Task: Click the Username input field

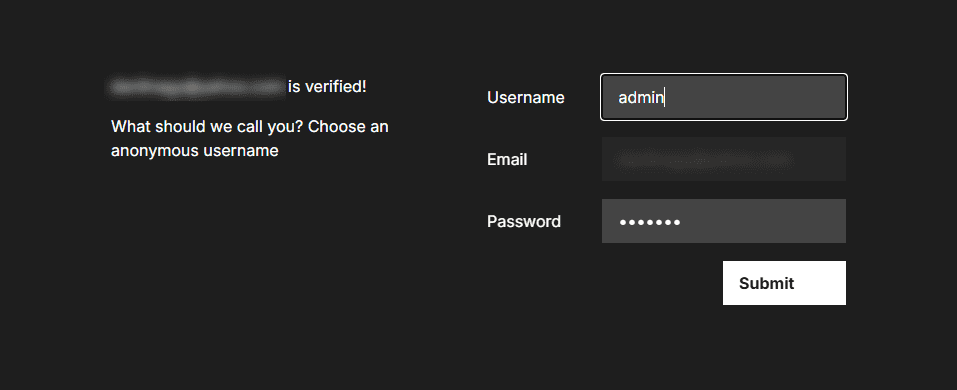Action: [724, 97]
